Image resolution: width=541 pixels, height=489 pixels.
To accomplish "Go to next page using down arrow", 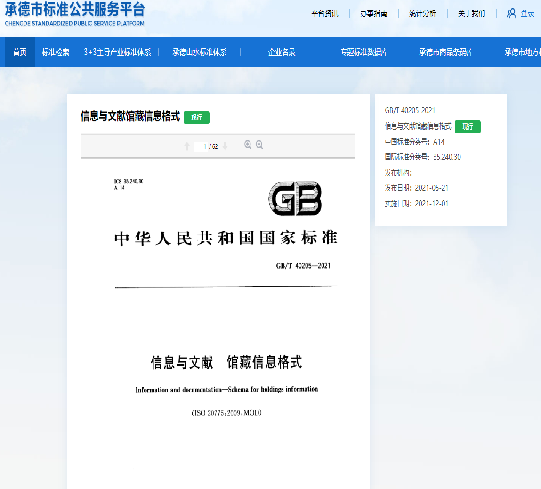I will (225, 146).
